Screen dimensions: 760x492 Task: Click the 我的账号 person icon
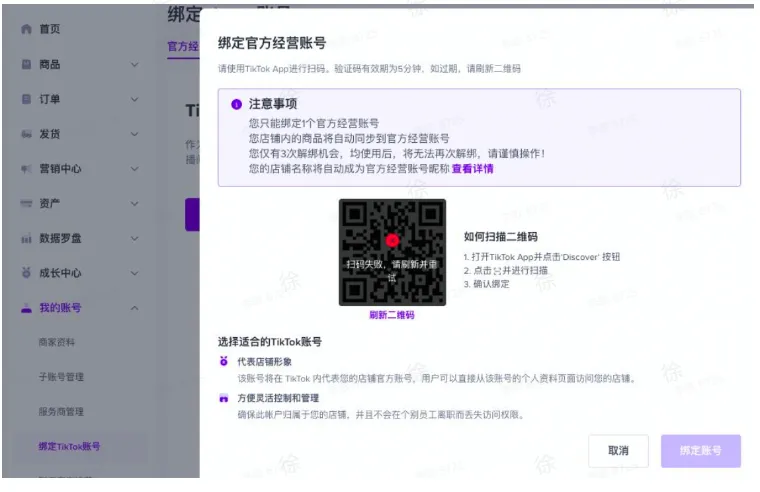click(x=27, y=308)
